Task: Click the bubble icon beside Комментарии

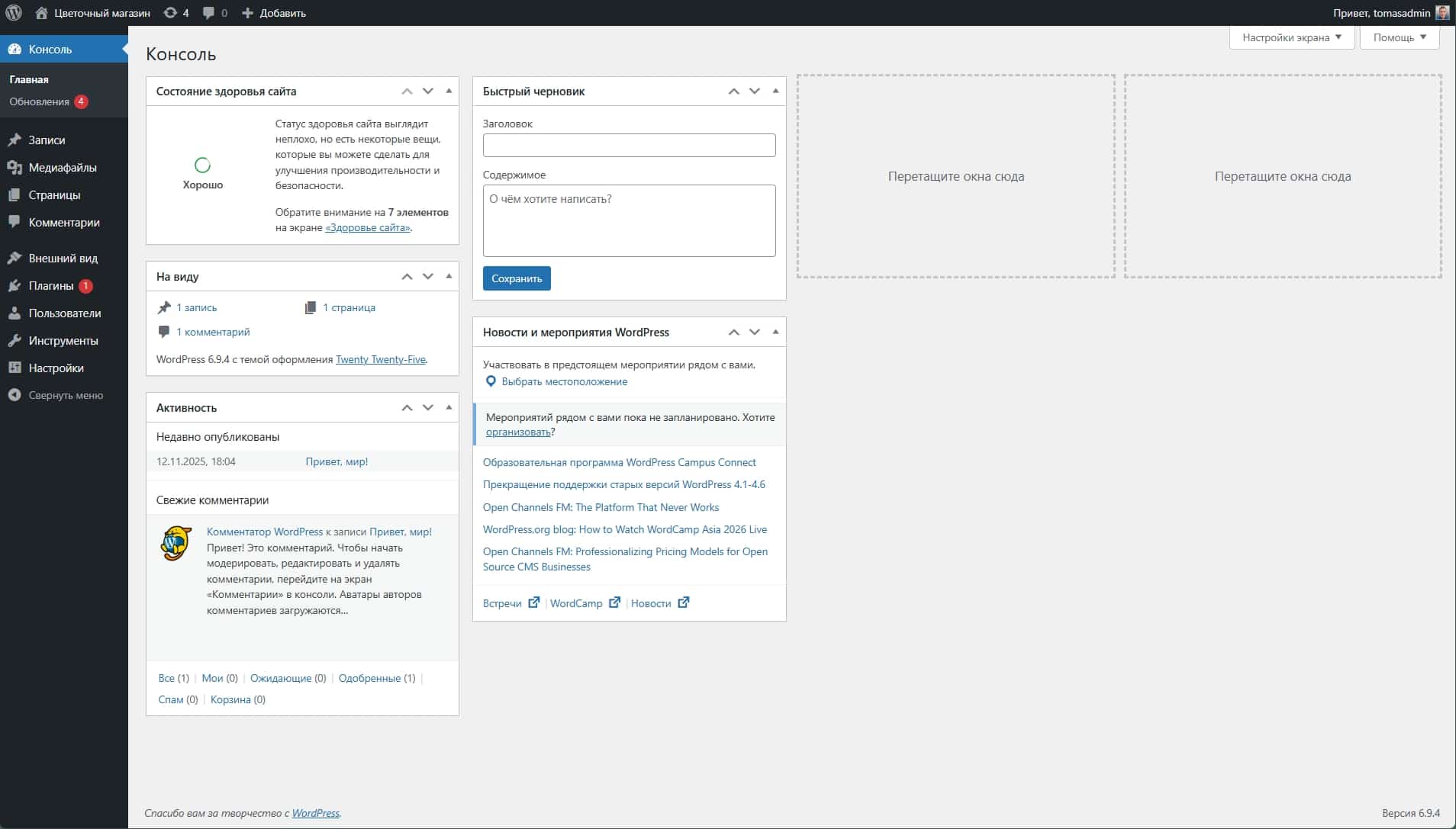Action: coord(14,222)
